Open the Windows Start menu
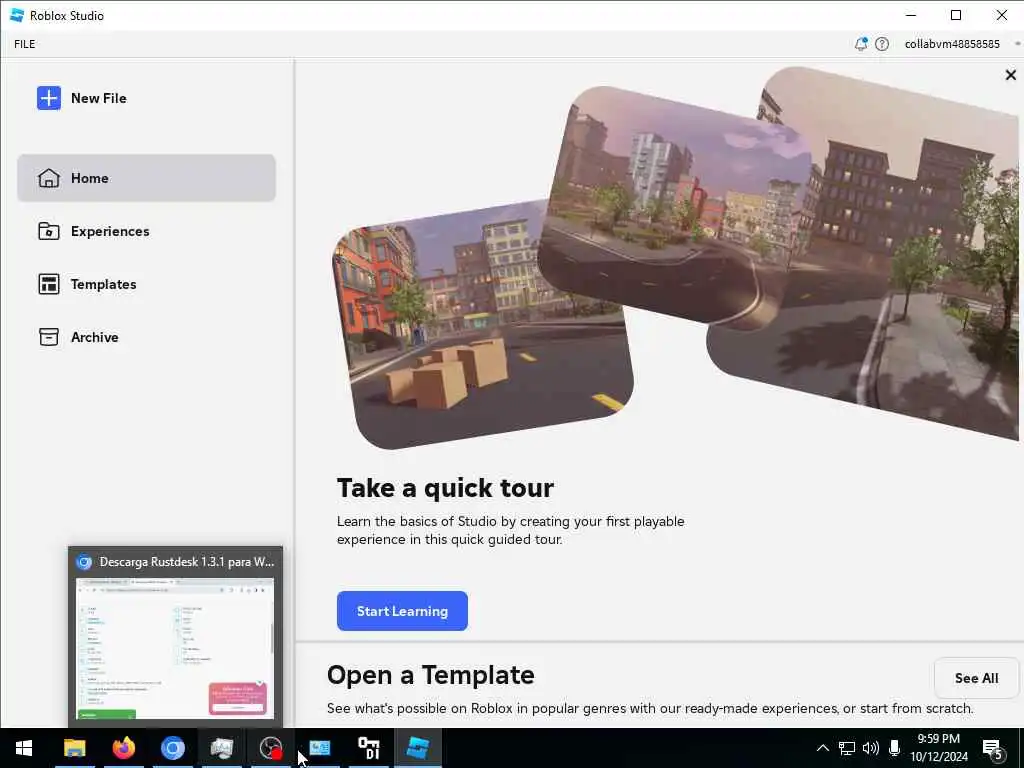Image resolution: width=1024 pixels, height=768 pixels. tap(24, 748)
